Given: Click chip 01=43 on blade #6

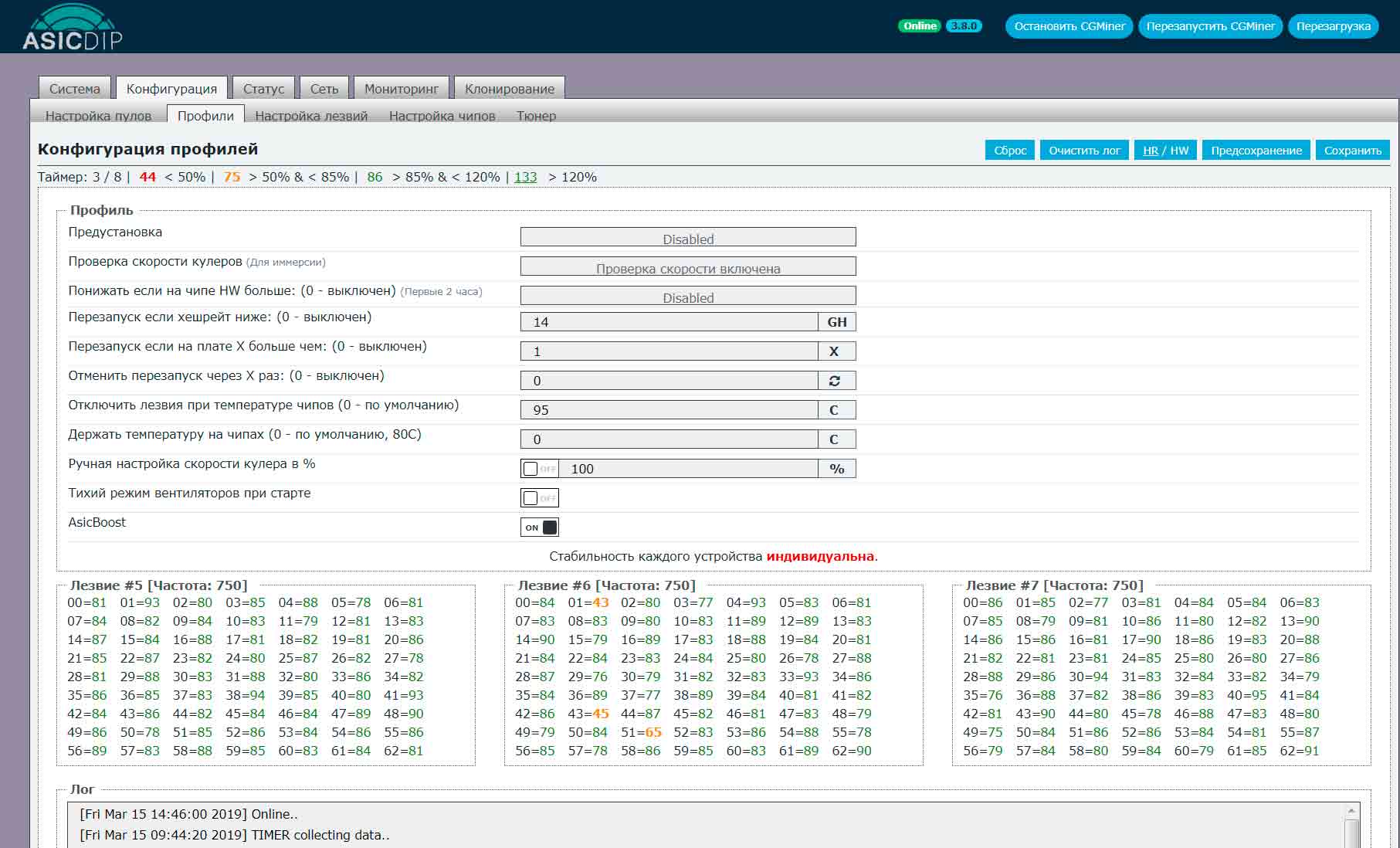Looking at the screenshot, I should tap(588, 602).
